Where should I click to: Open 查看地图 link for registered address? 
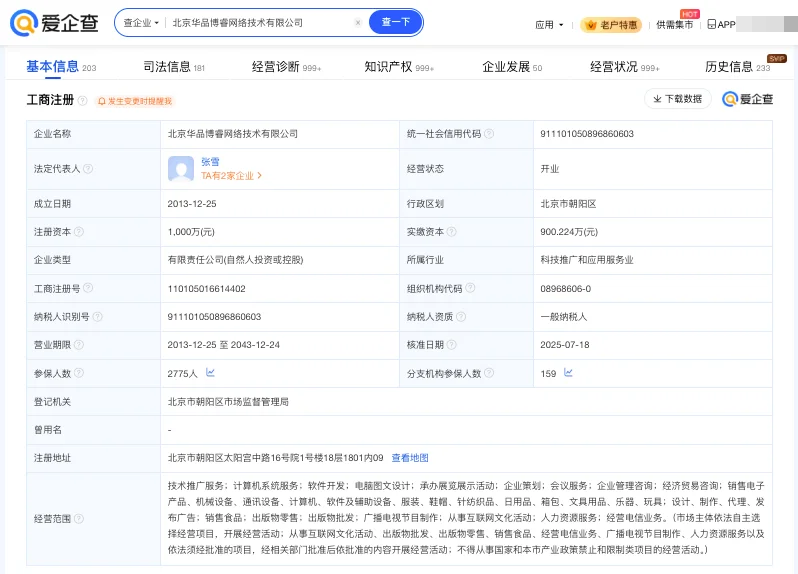click(410, 458)
